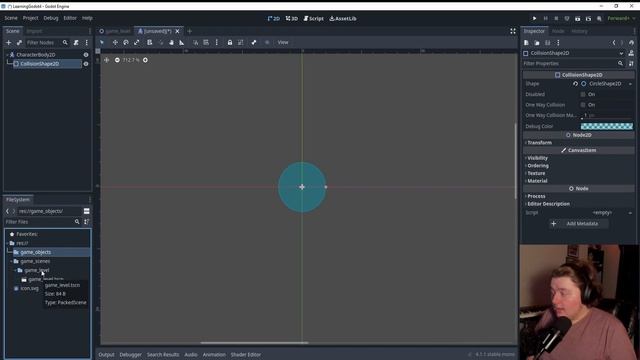
Task: Zoom in with the plus button
Action: [145, 60]
